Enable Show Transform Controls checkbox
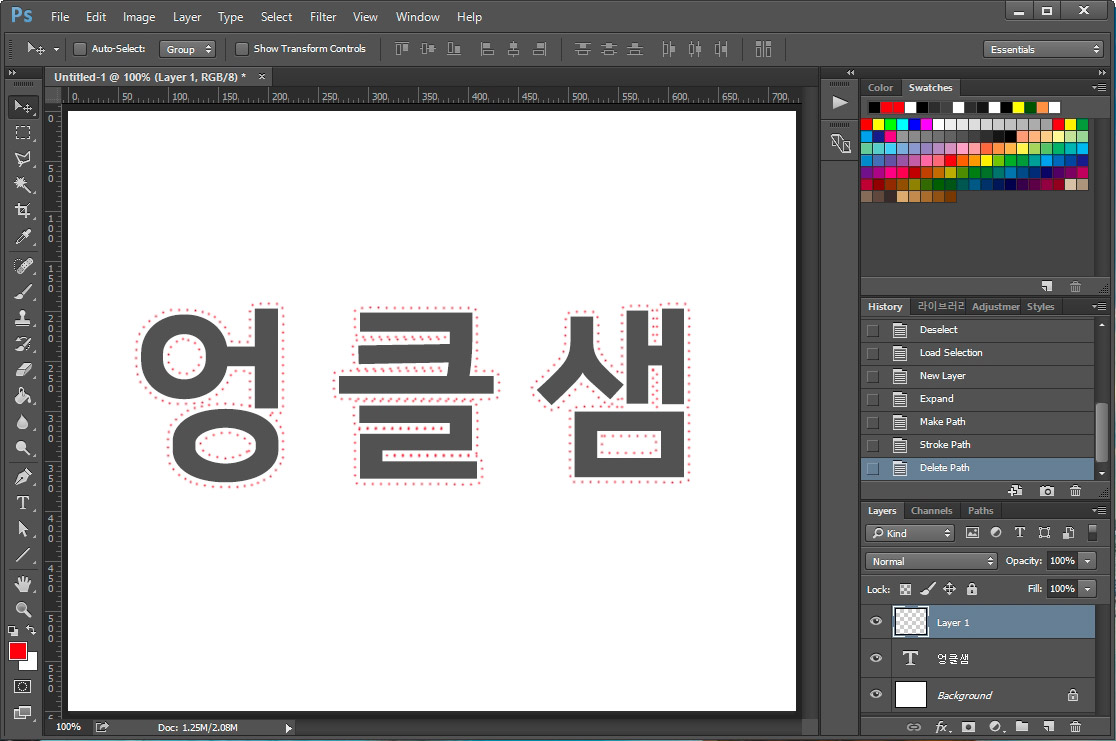 (x=242, y=48)
